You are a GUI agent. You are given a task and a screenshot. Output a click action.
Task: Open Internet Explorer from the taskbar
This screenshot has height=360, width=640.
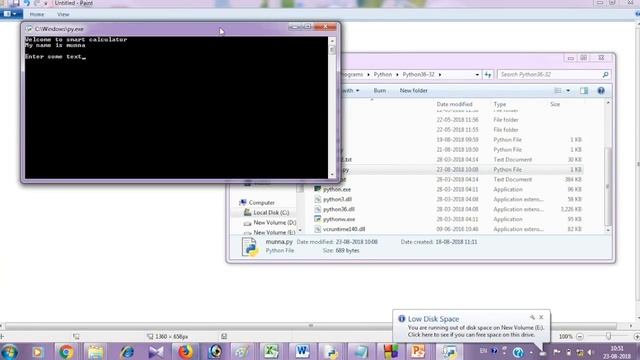click(127, 352)
